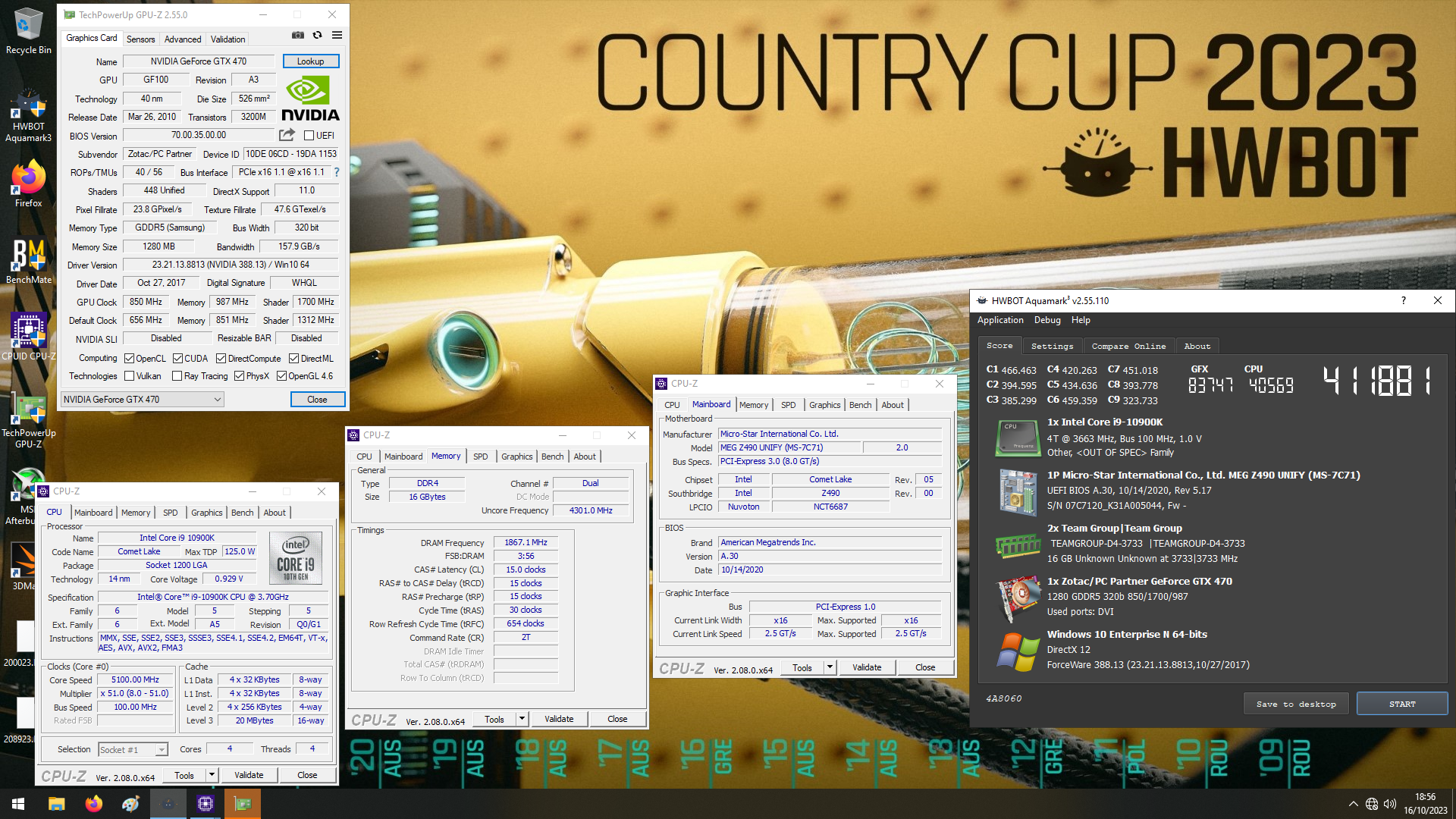Screen dimensions: 1456x819
Task: Switch to the Sensors tab in GPU-Z
Action: tap(140, 39)
